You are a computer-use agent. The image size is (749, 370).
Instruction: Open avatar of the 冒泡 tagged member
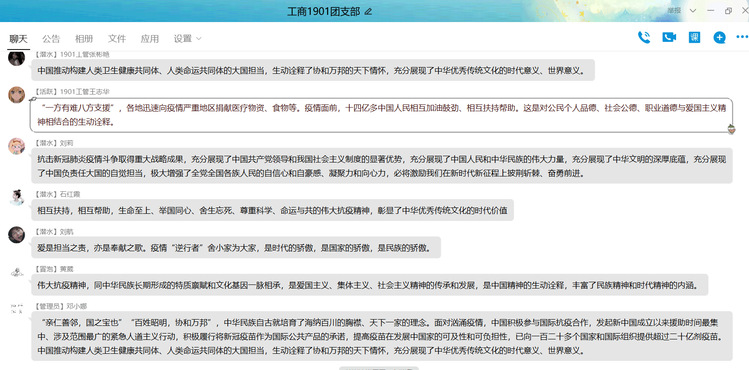17,272
